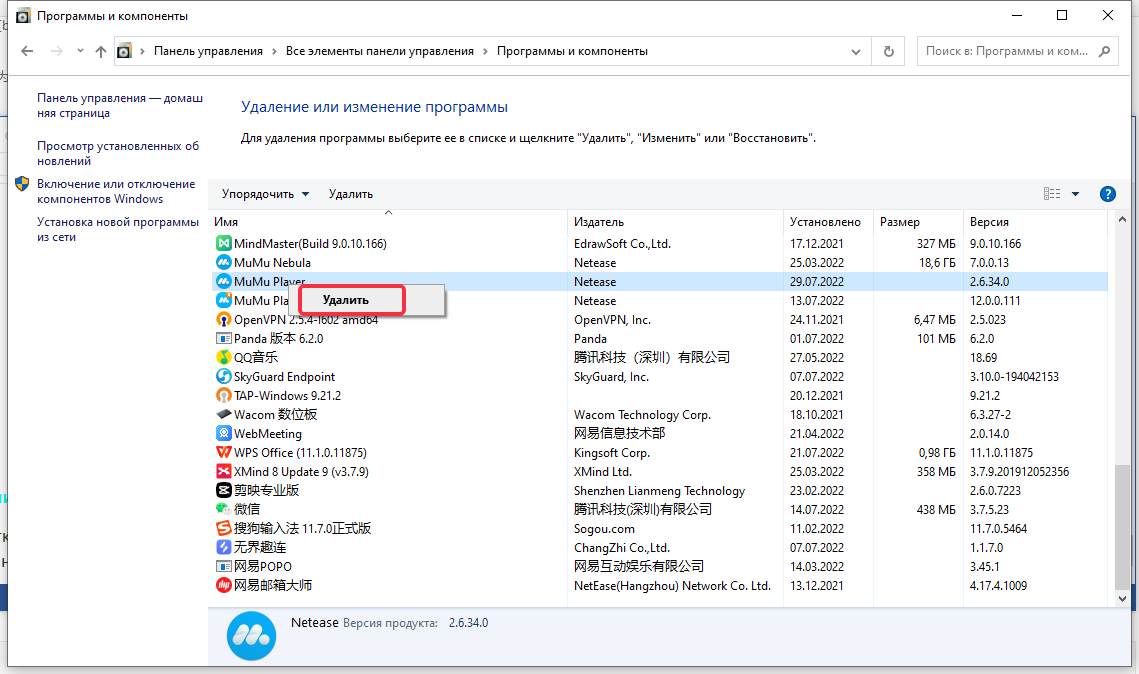This screenshot has height=674, width=1139.
Task: Click the Wacom 数位板 icon
Action: point(224,414)
